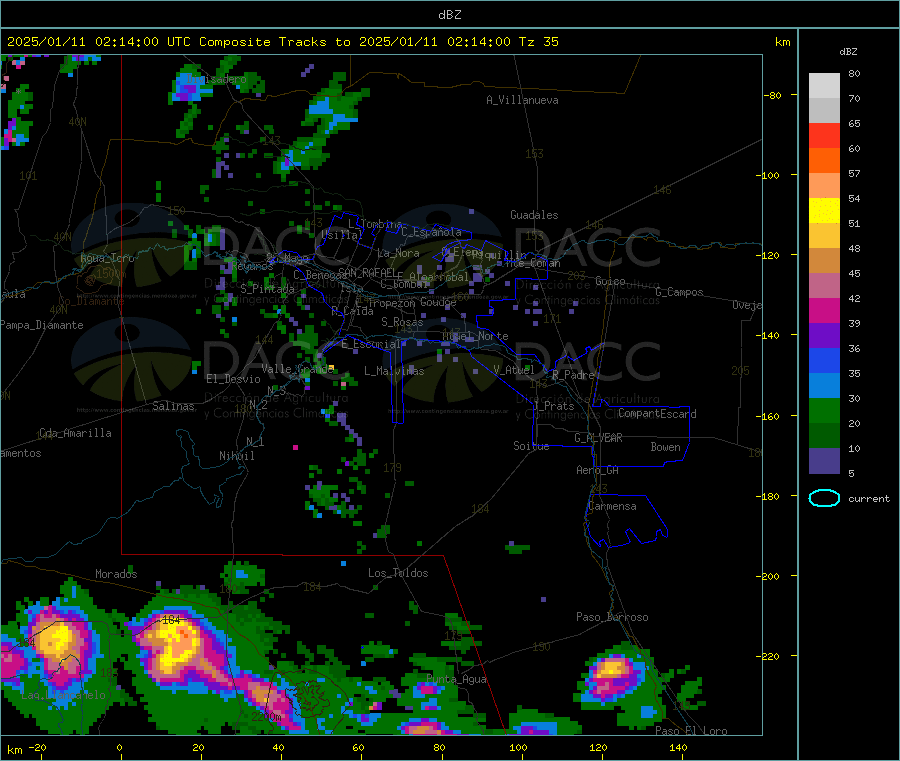This screenshot has height=761, width=900.
Task: Click the Salinas map label
Action: pos(173,406)
